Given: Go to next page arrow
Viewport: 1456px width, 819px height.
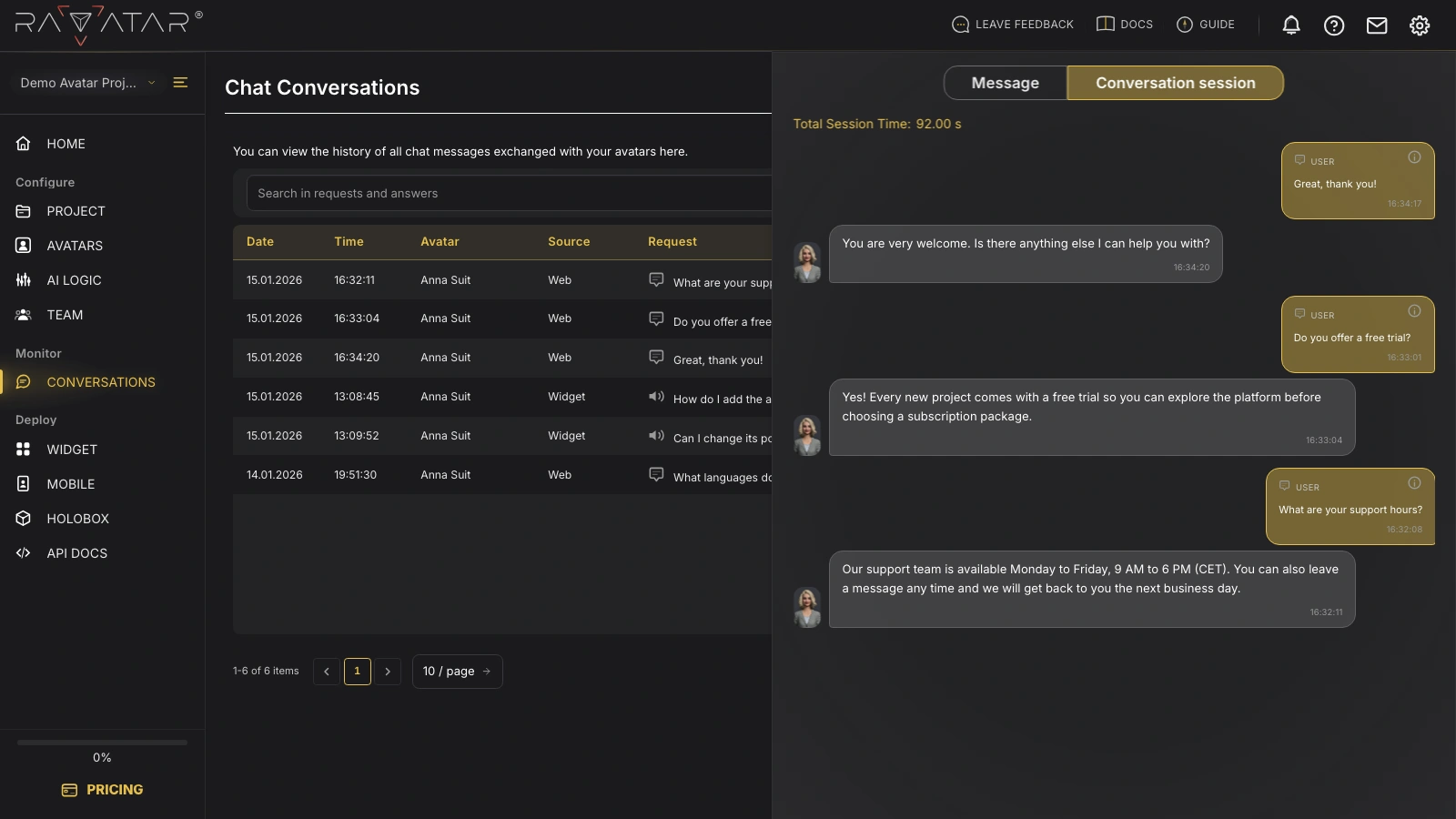Looking at the screenshot, I should click(388, 672).
